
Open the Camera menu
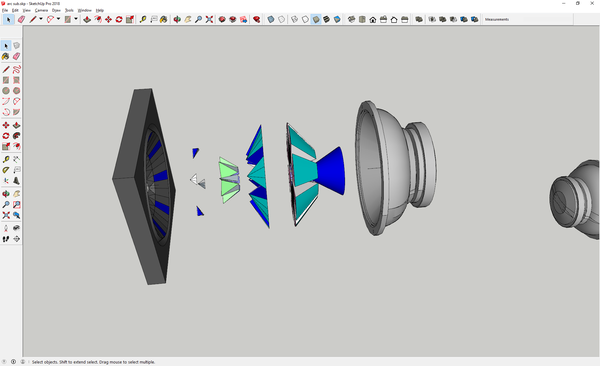[41, 10]
